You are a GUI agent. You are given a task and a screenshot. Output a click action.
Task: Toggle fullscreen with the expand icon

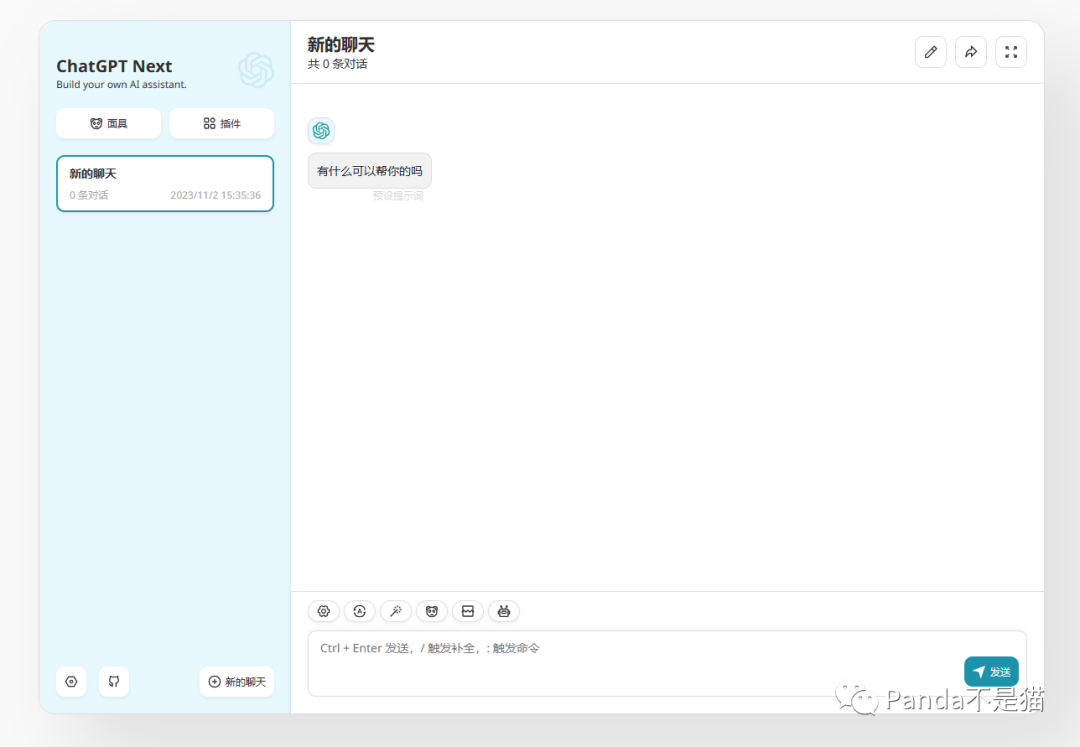(1011, 52)
